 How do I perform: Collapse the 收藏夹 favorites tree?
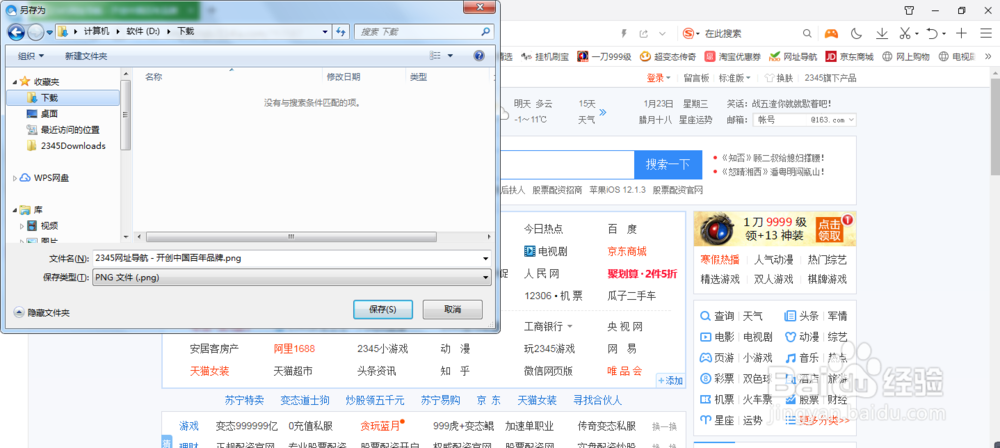click(x=15, y=82)
